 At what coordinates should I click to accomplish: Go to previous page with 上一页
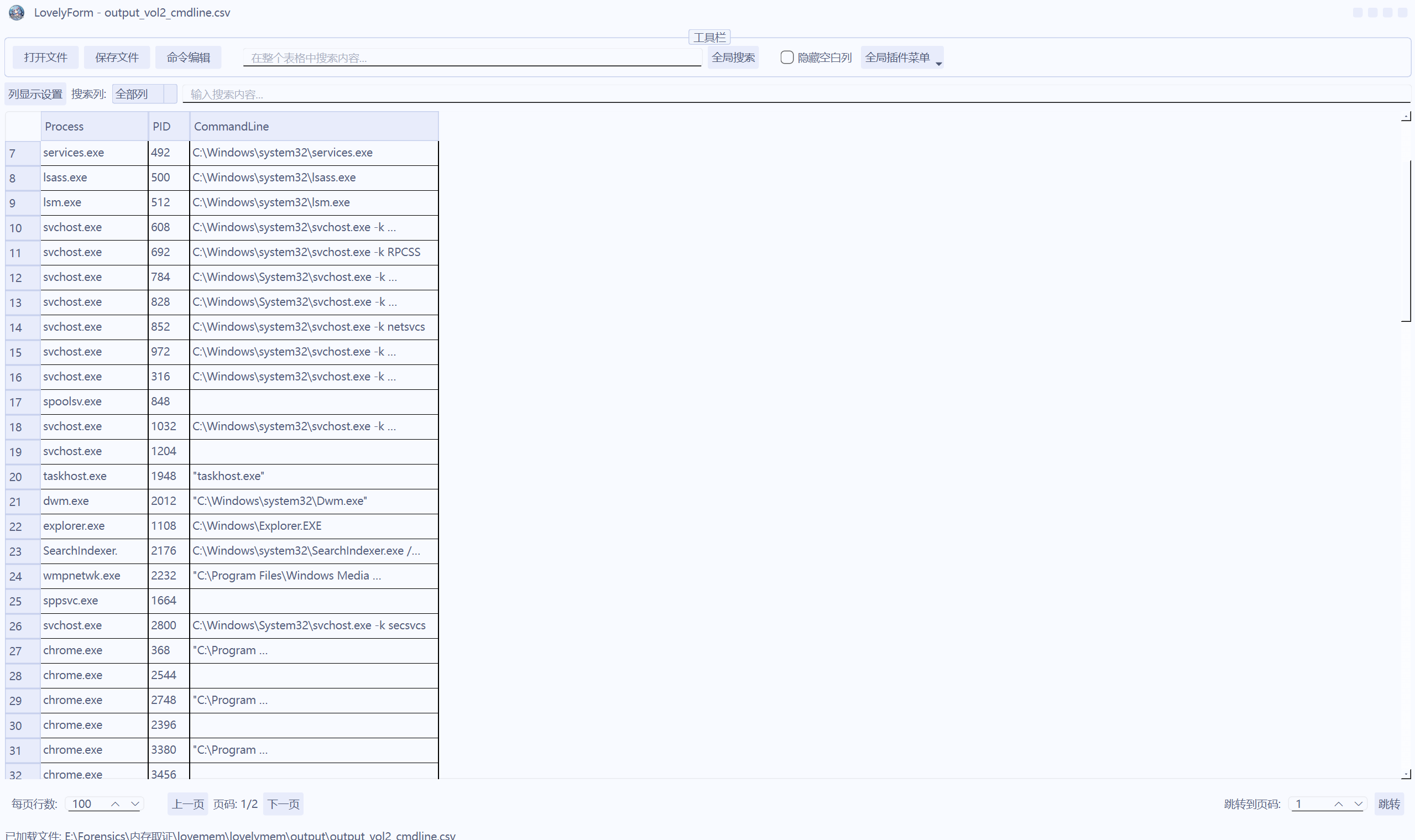[x=187, y=805]
